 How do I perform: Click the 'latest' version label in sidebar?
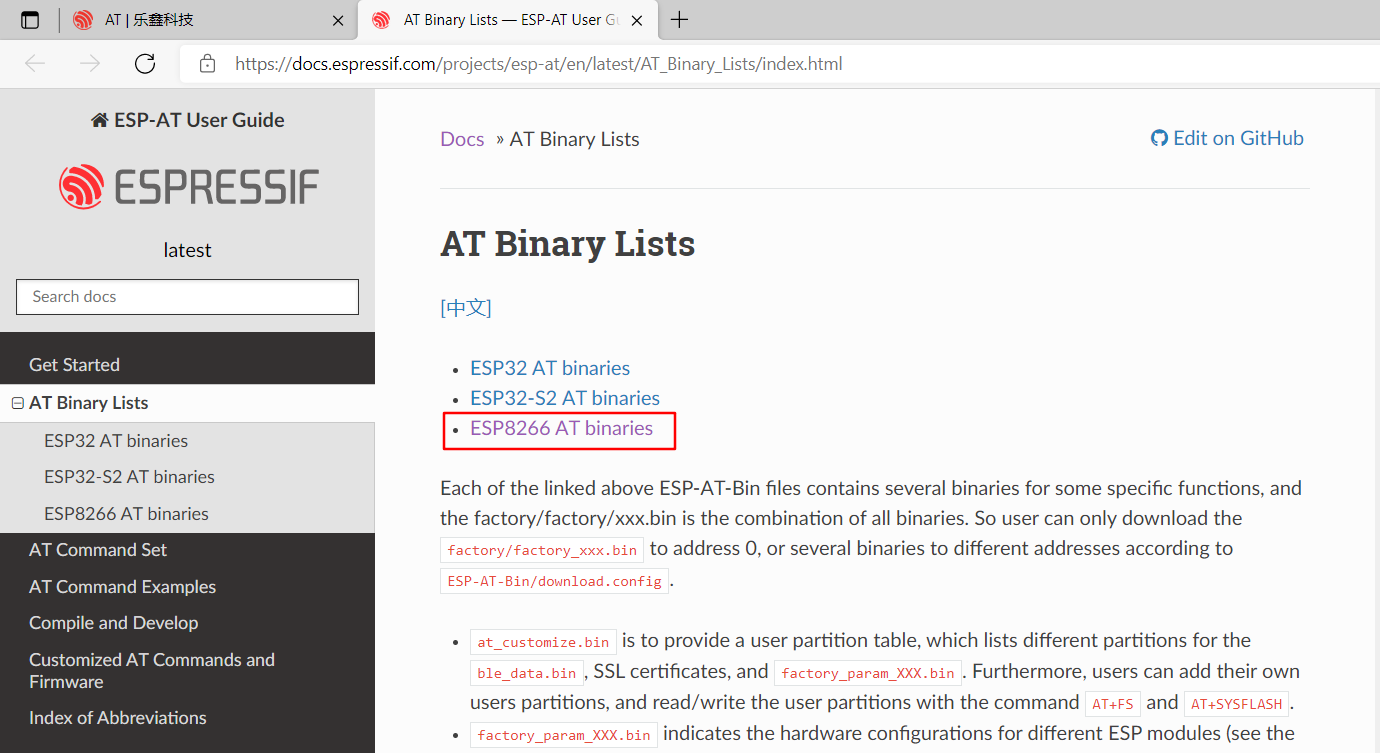coord(188,250)
